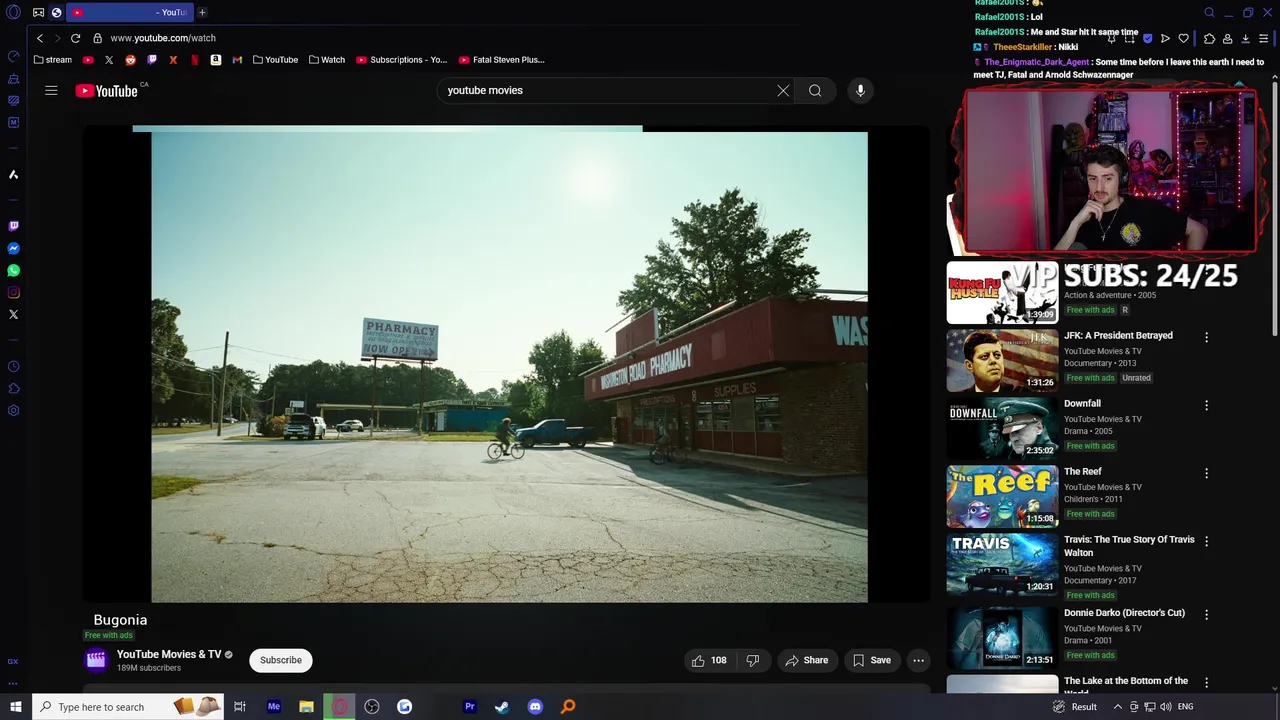
Task: Open options menu for Downfall
Action: point(1206,405)
